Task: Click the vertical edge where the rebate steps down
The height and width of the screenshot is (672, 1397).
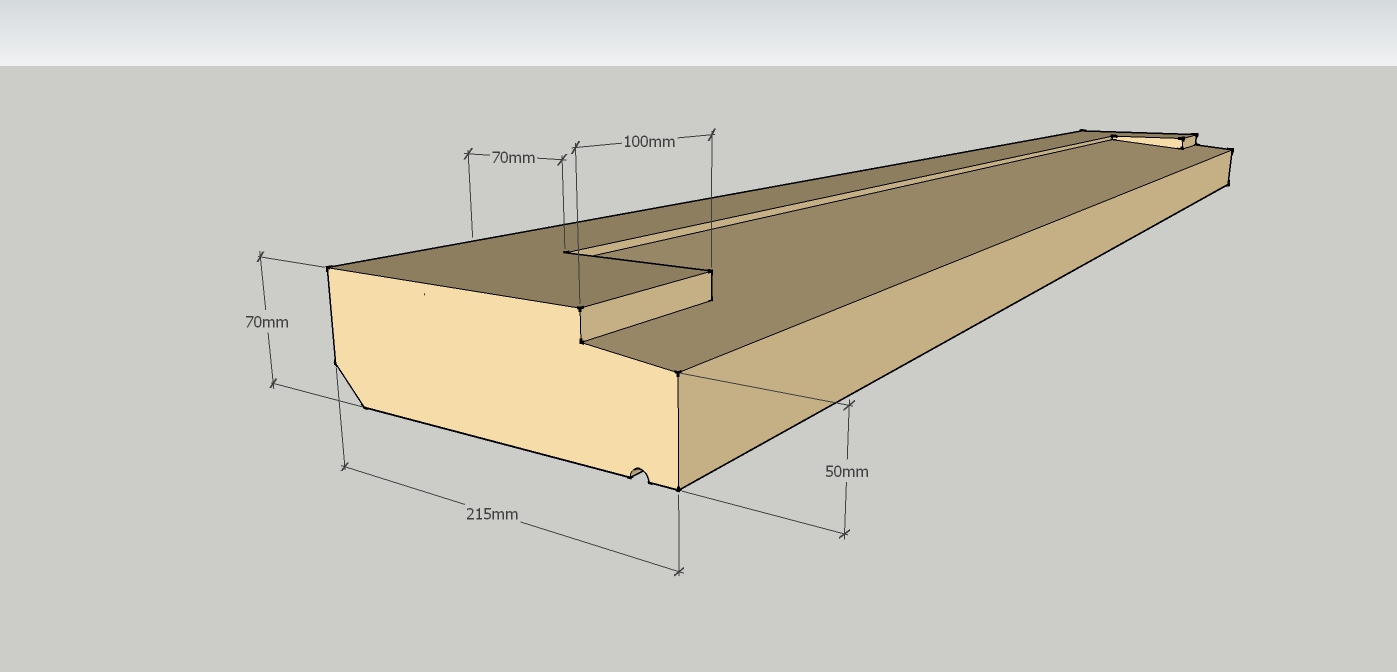Action: coord(580,325)
